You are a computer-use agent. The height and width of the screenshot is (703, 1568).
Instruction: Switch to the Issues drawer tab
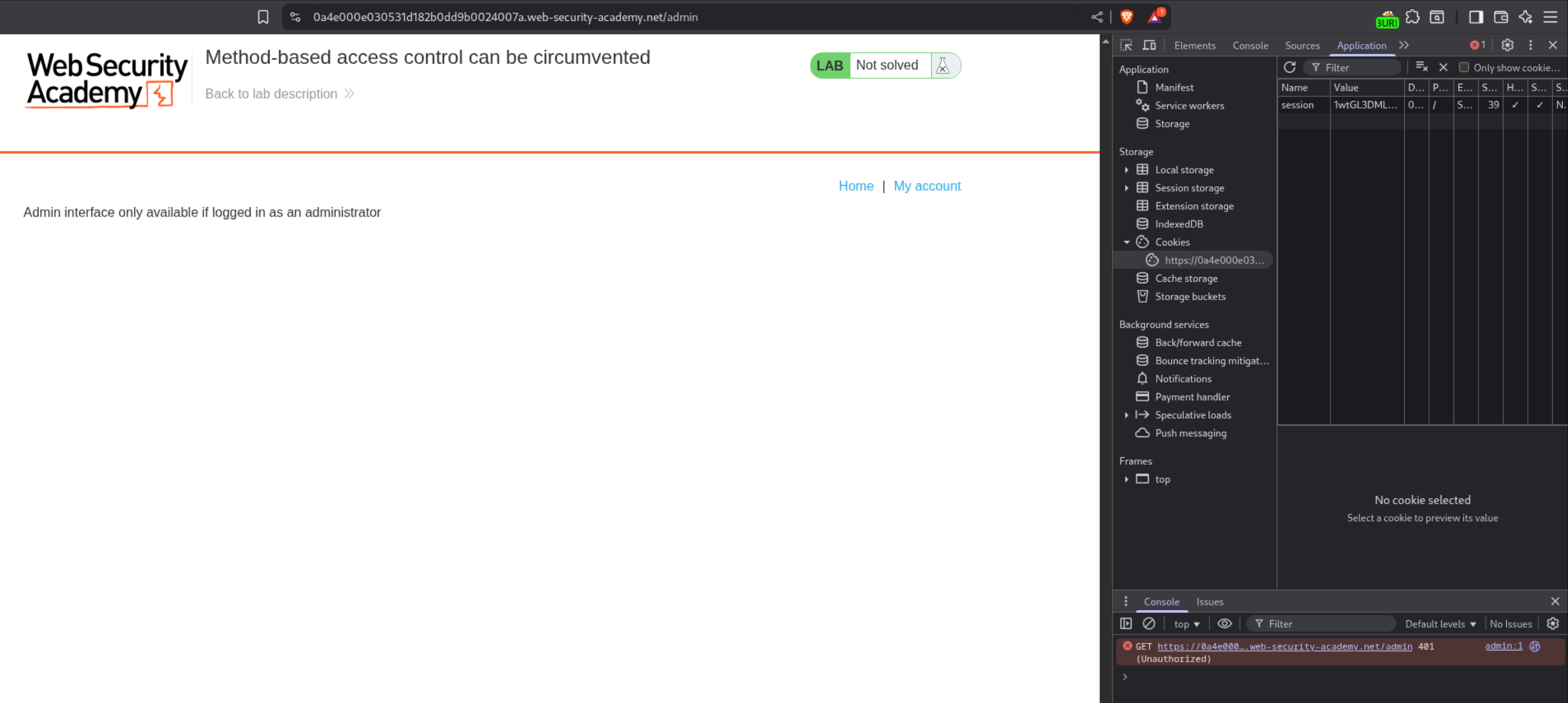(x=1209, y=602)
